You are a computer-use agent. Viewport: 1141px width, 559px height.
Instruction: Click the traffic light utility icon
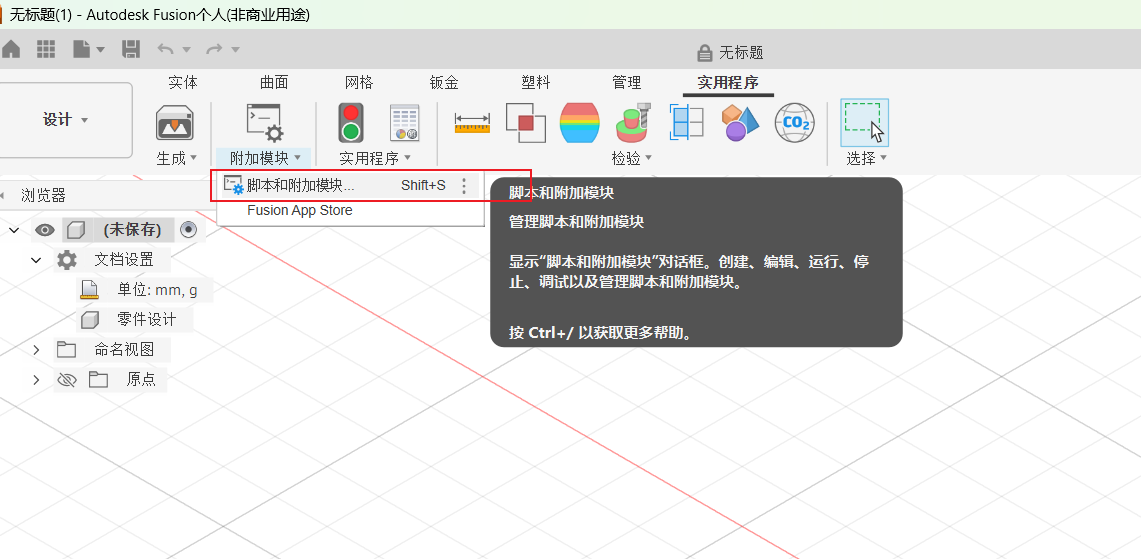[351, 122]
